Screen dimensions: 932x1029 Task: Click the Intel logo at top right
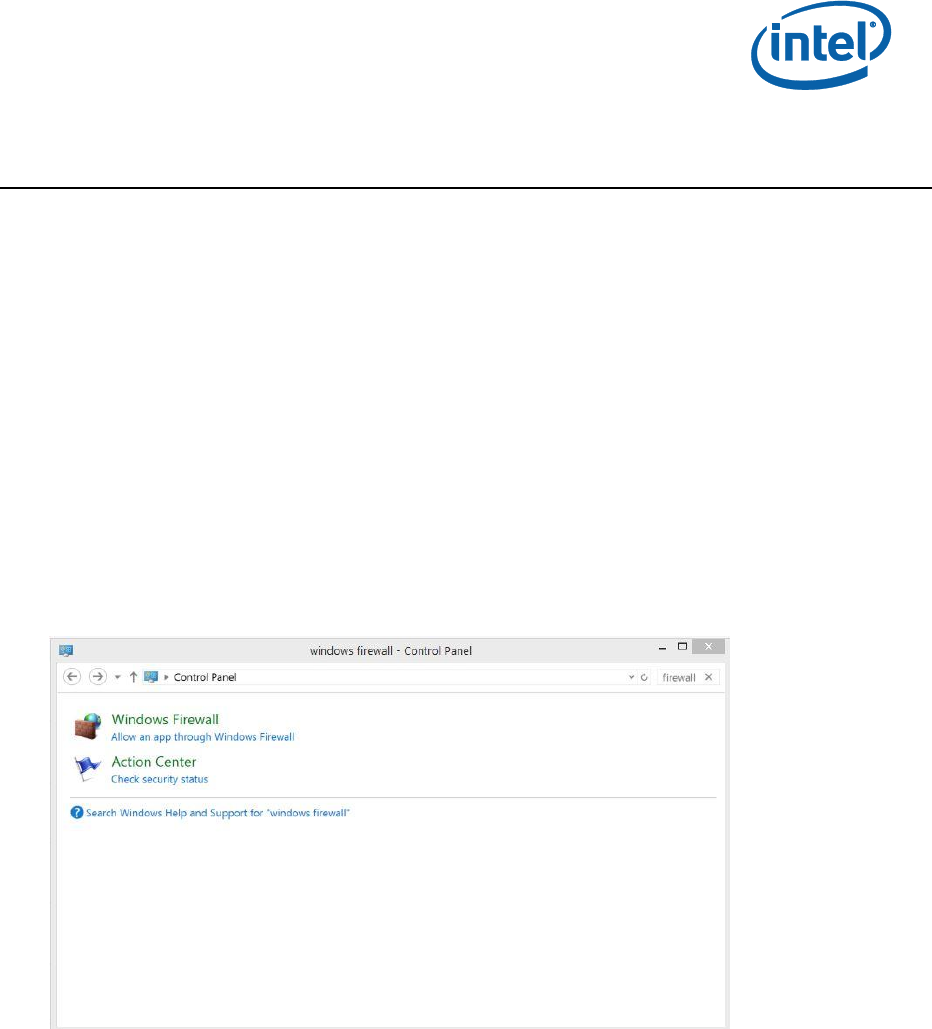pos(821,45)
